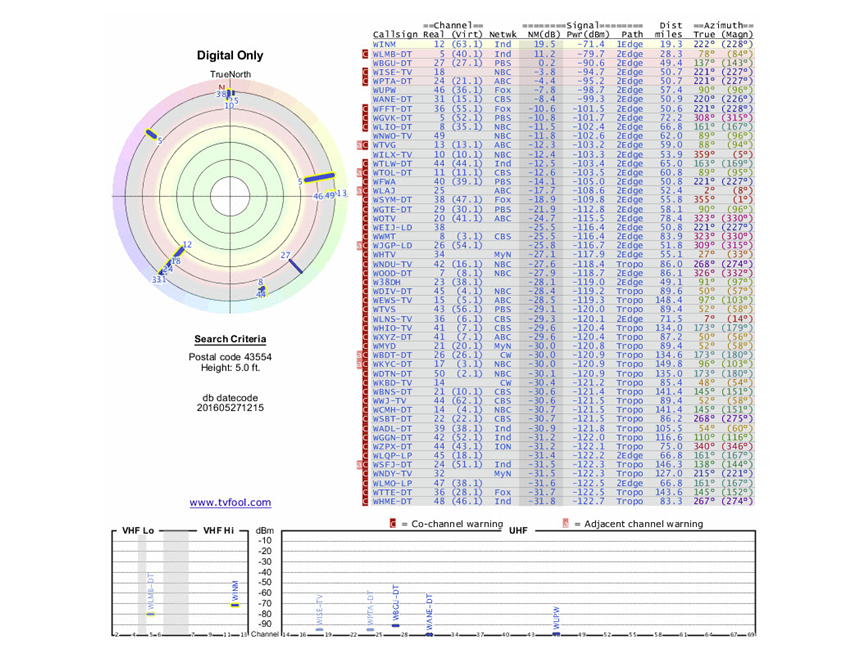Click the co-channel warning icon beside WTLW-DT
844x645 pixels.
[365, 164]
